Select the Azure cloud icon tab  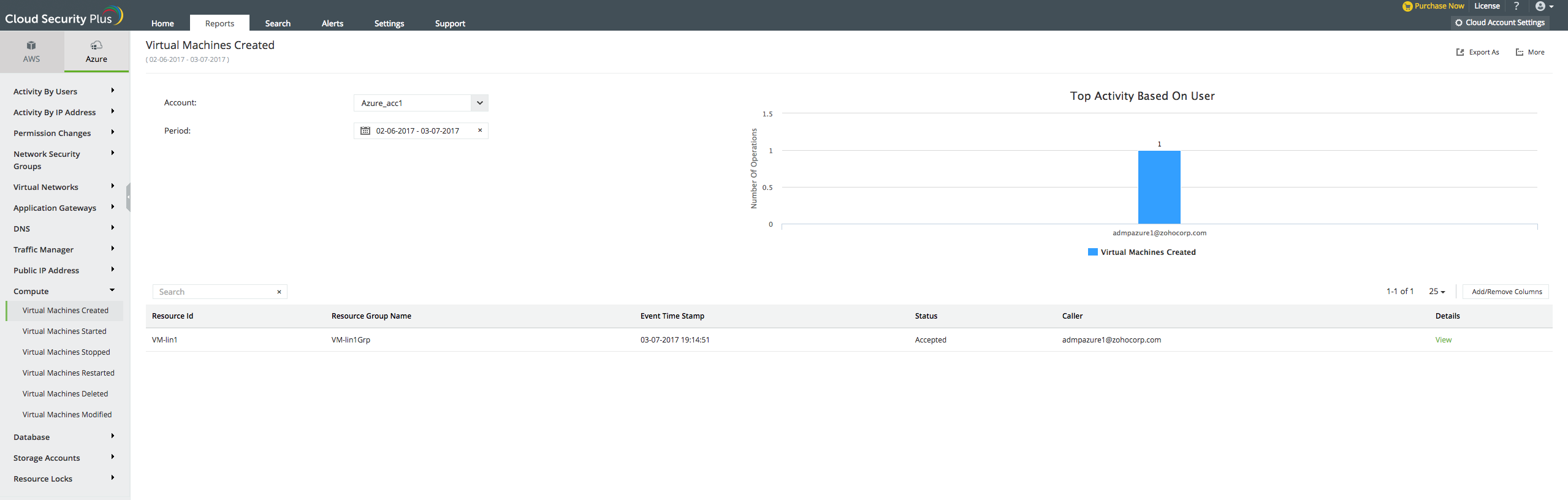click(96, 45)
